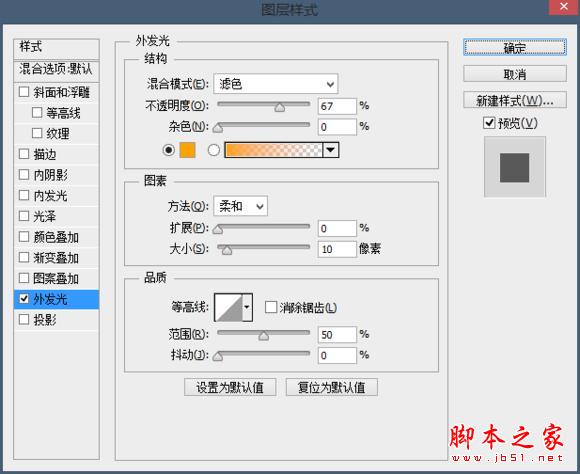This screenshot has width=580, height=474.
Task: Click the 复位为默认值 button
Action: coord(332,387)
